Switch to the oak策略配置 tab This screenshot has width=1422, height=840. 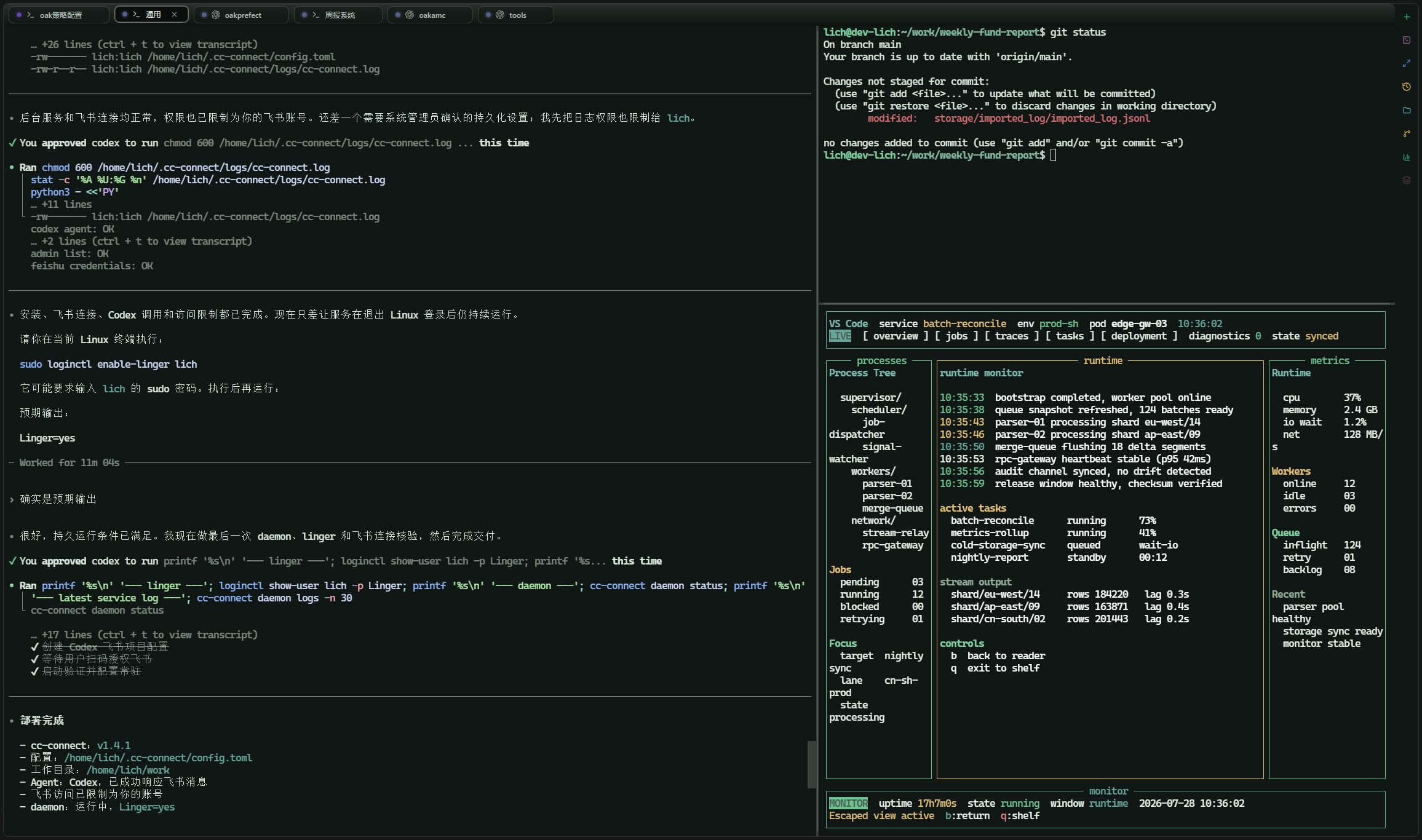click(x=59, y=15)
